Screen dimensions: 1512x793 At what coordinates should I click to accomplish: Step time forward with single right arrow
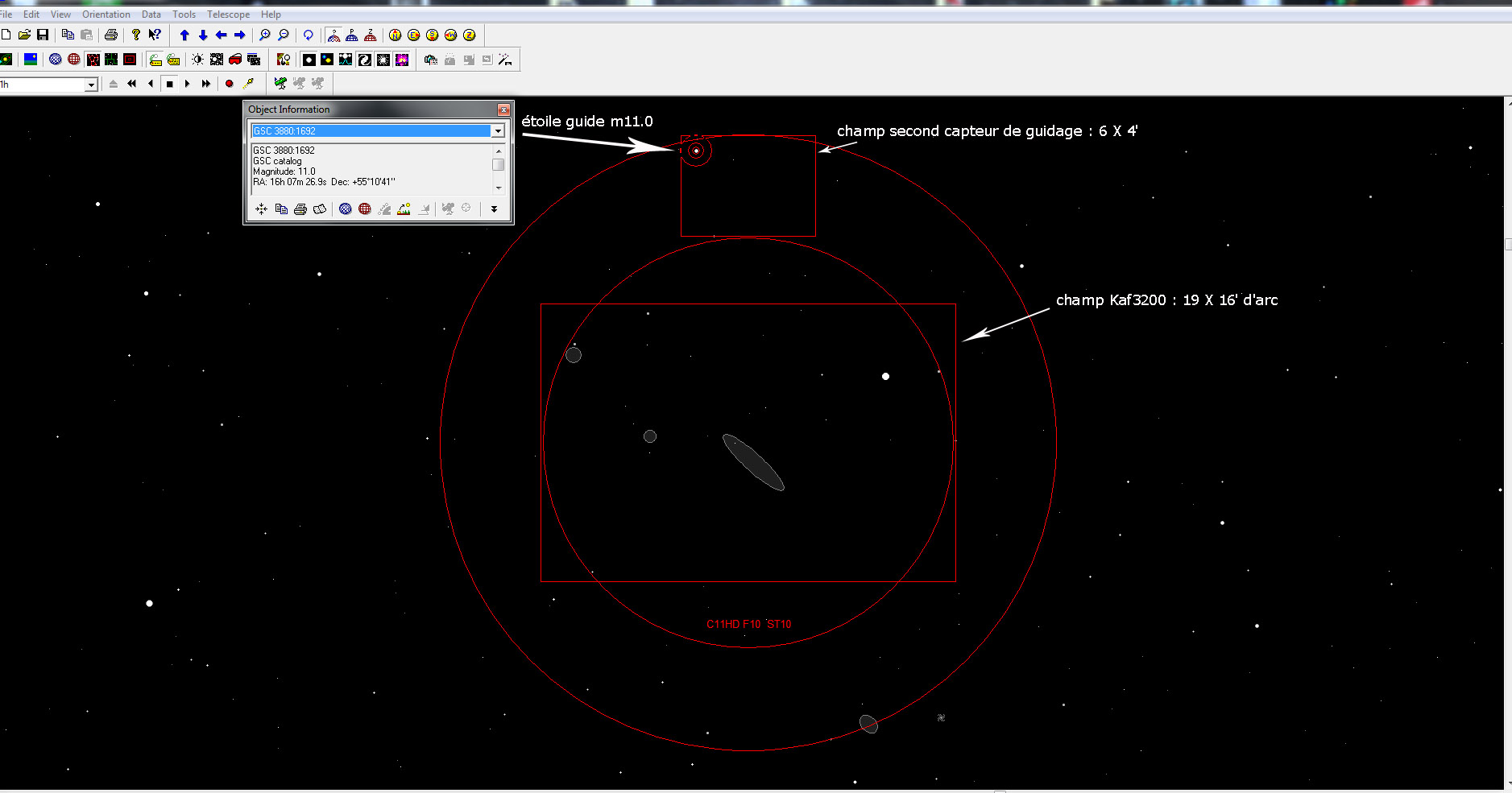click(188, 84)
